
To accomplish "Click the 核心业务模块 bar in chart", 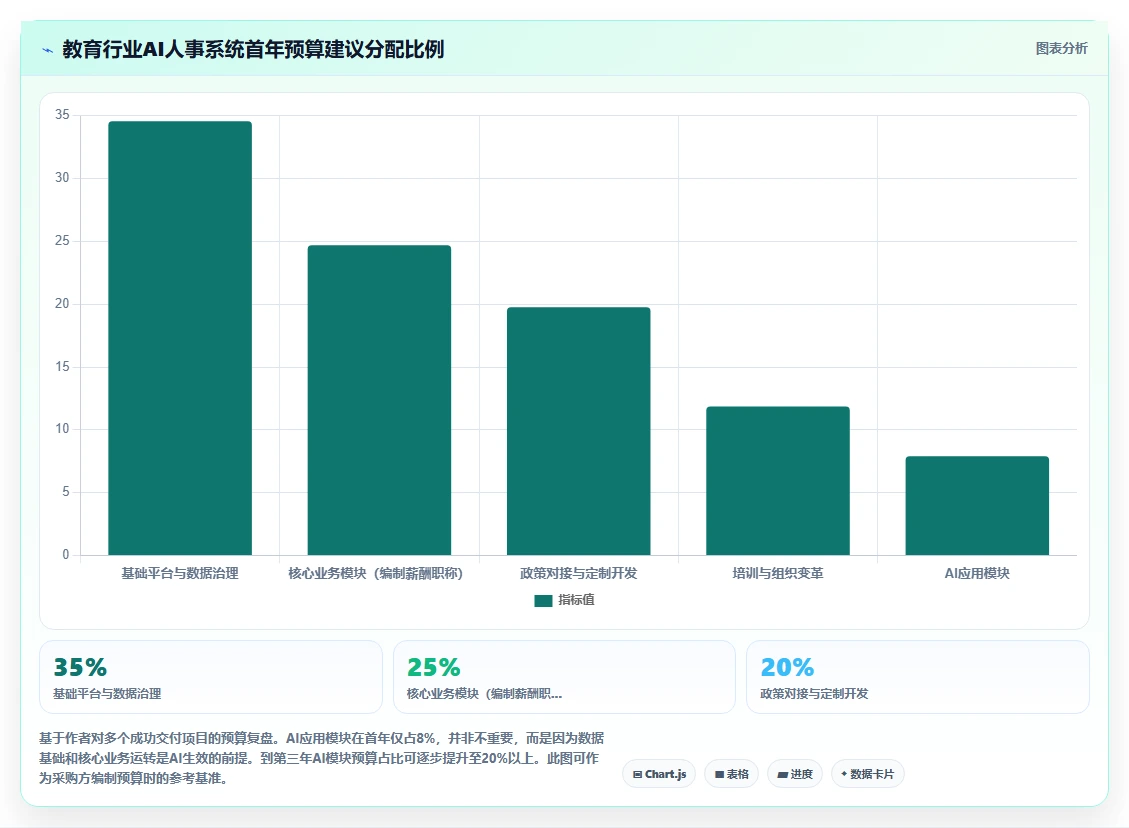I will [x=379, y=400].
